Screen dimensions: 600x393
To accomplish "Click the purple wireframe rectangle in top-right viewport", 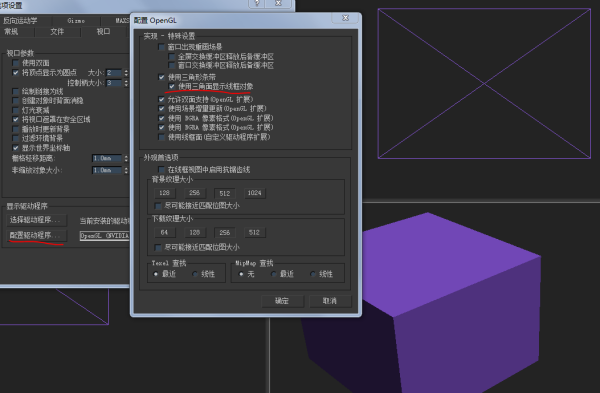I will click(484, 83).
